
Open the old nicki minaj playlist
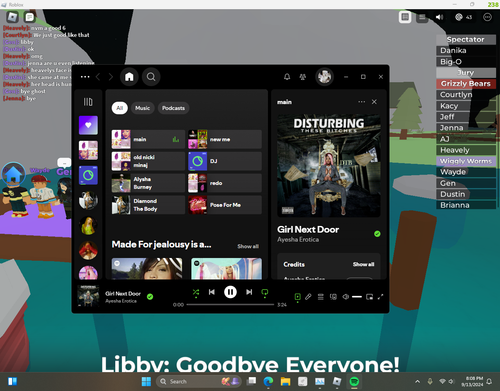[148, 161]
